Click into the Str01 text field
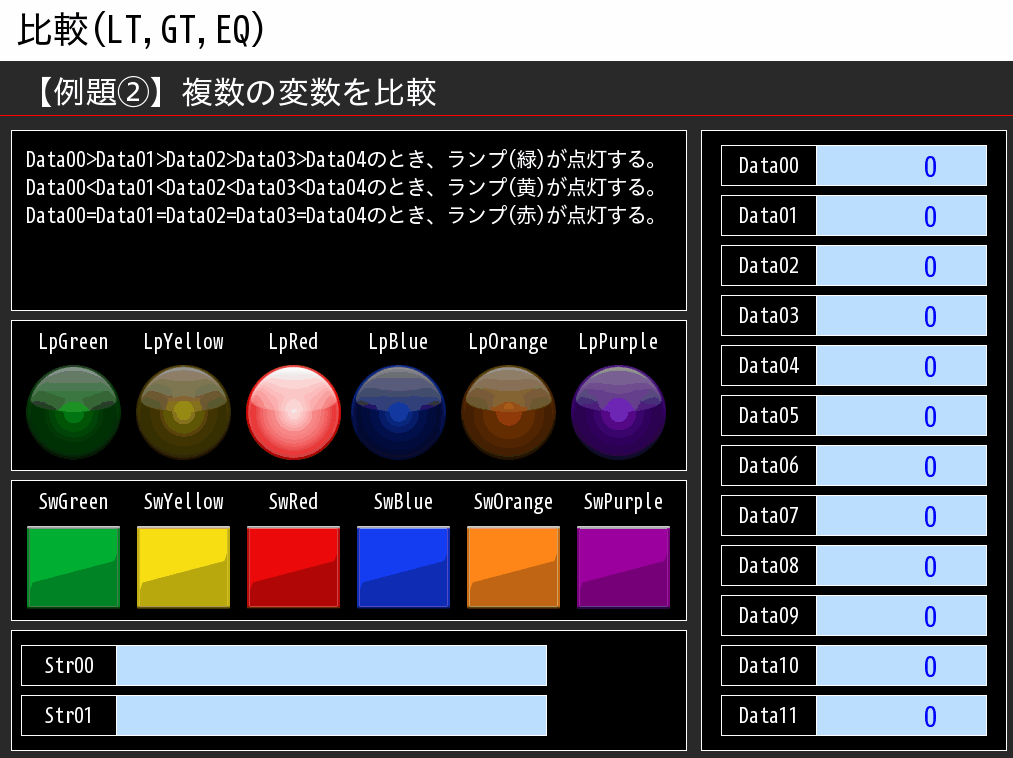Viewport: 1013px width, 758px height. pyautogui.click(x=331, y=715)
